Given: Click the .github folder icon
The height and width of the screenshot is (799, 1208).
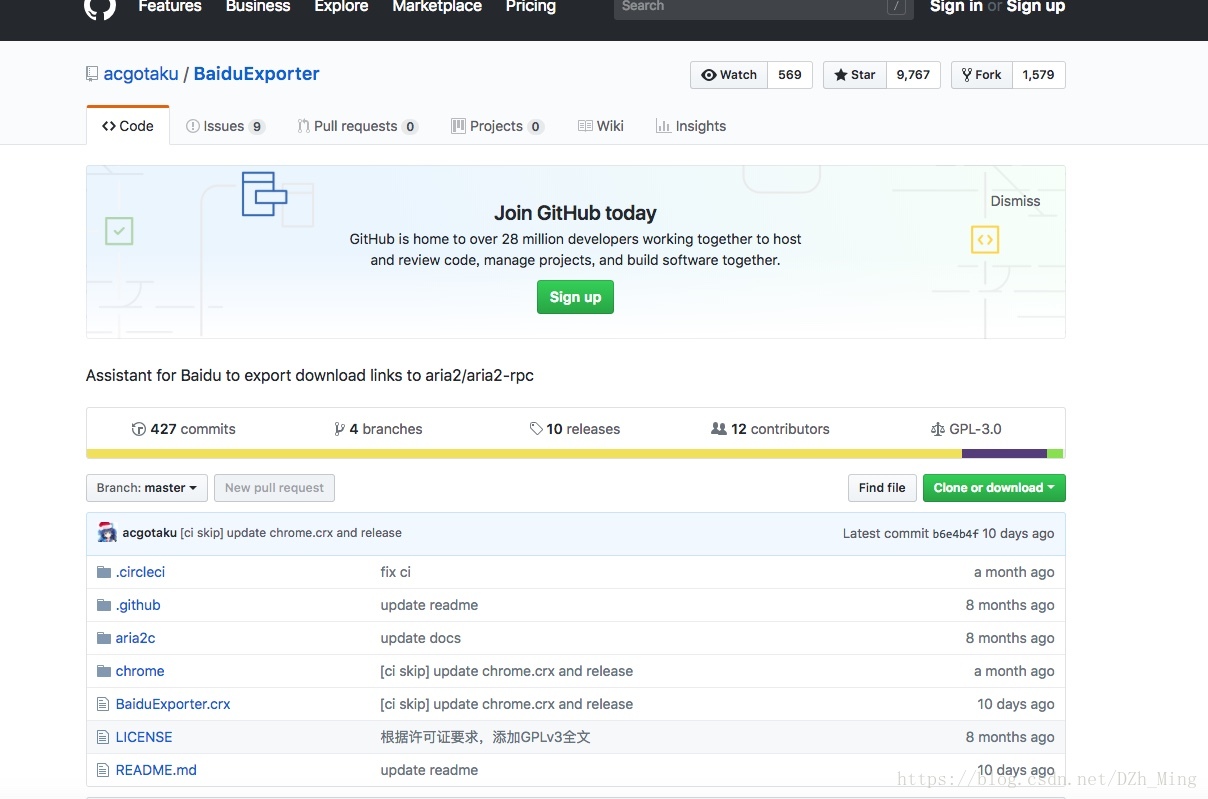Looking at the screenshot, I should [104, 605].
